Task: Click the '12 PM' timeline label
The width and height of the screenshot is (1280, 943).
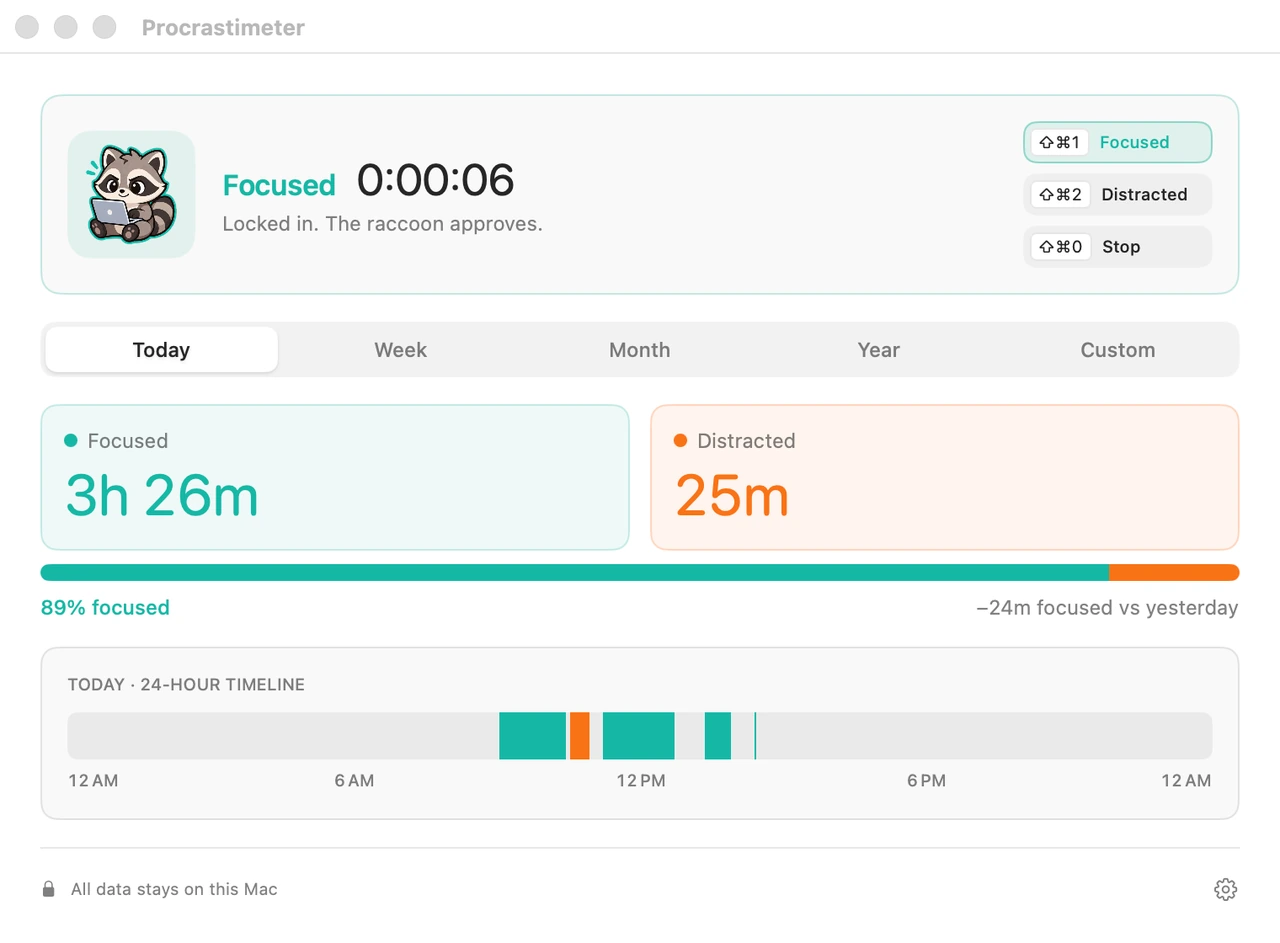Action: (x=641, y=781)
